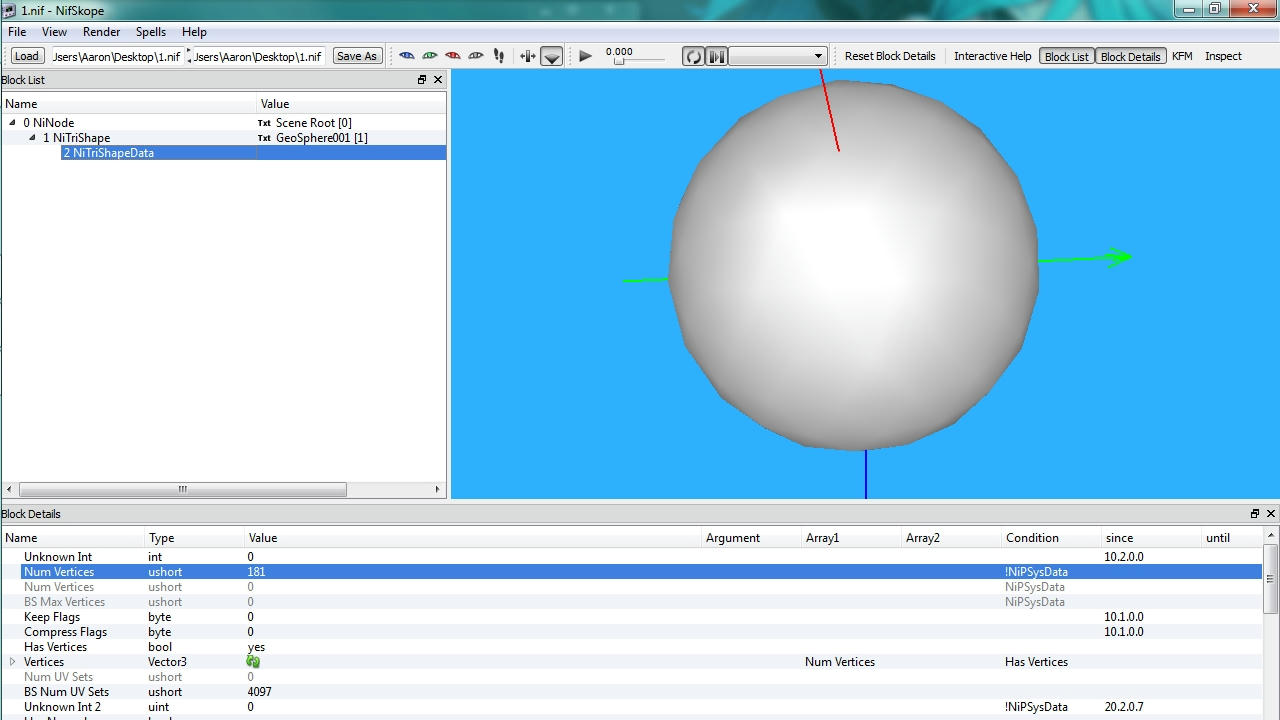The width and height of the screenshot is (1280, 720).
Task: Toggle the KFM toolbar button
Action: [x=1182, y=56]
